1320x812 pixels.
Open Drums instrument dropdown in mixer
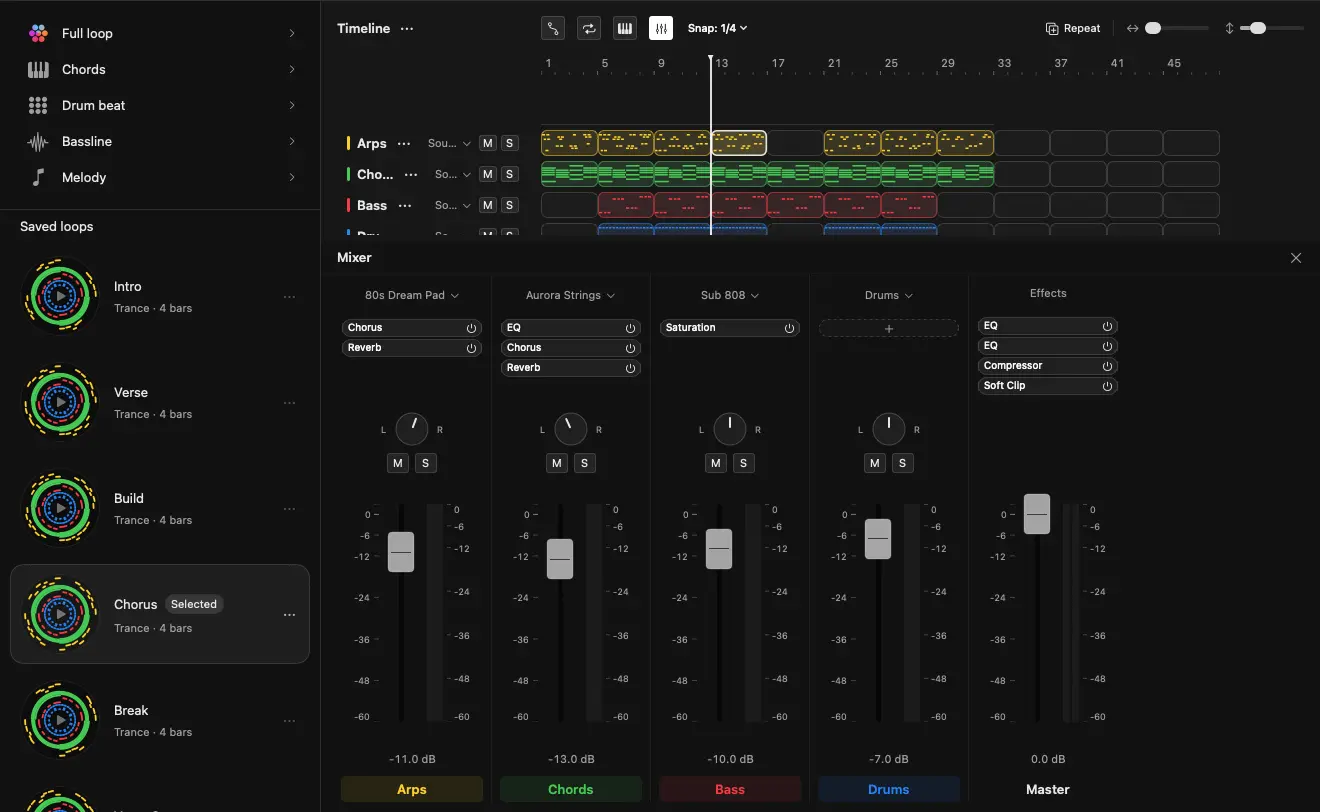889,295
